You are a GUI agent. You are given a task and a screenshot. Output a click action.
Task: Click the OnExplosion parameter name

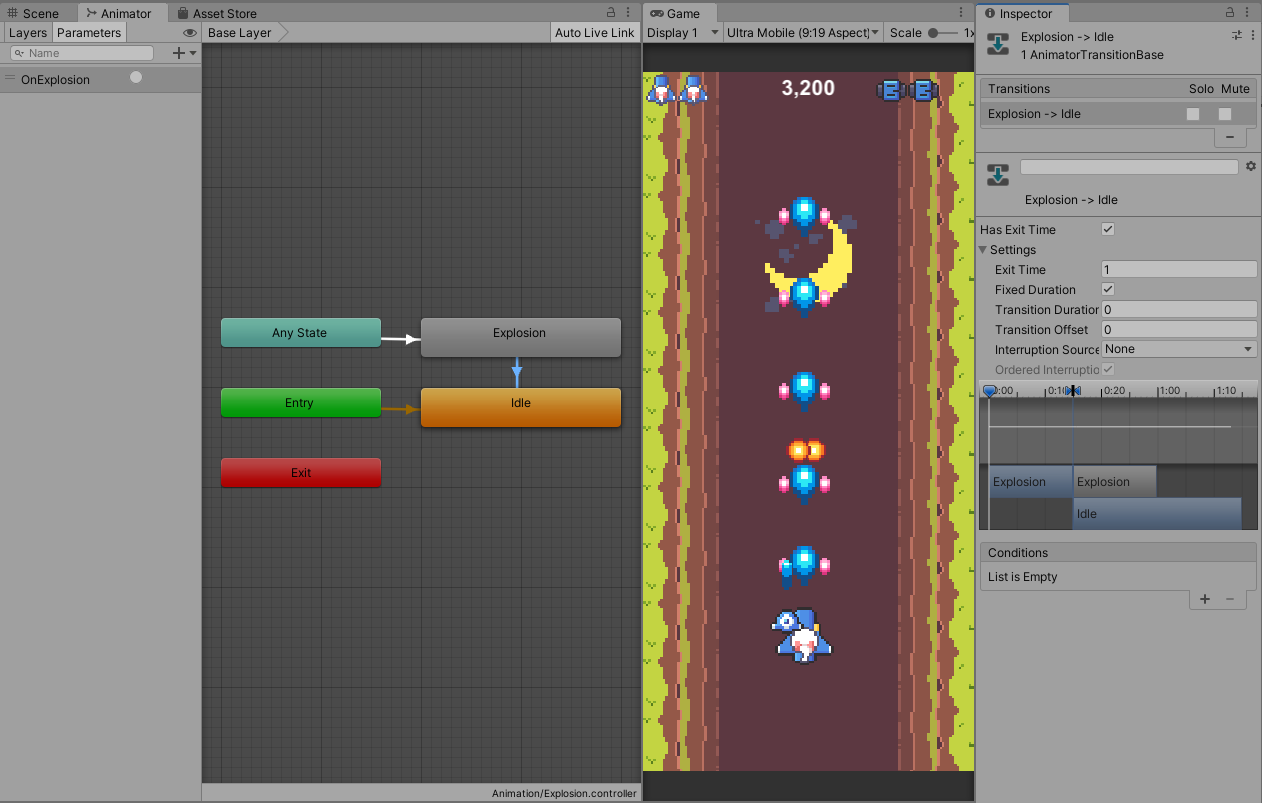55,80
